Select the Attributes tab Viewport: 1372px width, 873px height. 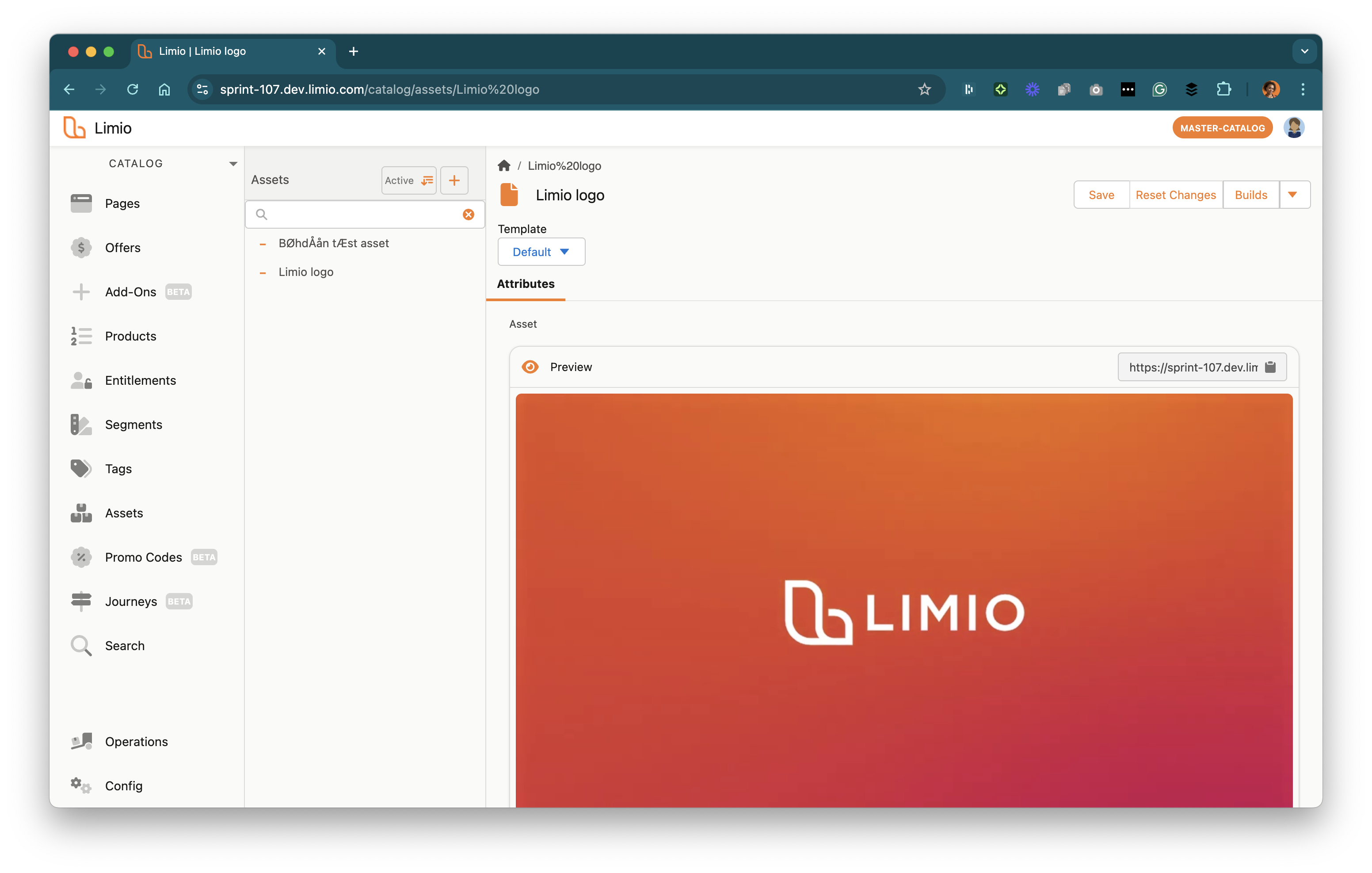(525, 284)
